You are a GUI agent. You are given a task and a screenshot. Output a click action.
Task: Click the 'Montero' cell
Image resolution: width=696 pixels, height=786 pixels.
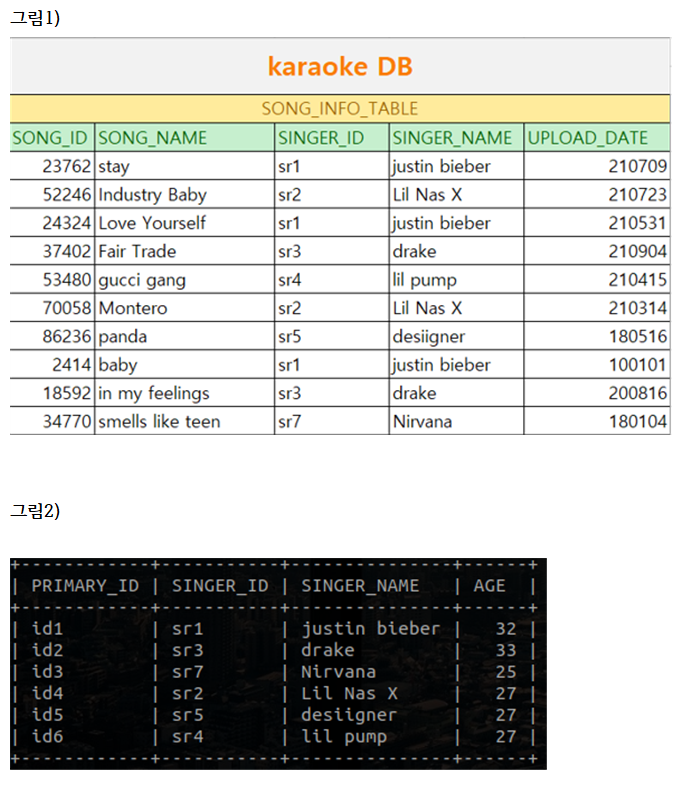[185, 308]
